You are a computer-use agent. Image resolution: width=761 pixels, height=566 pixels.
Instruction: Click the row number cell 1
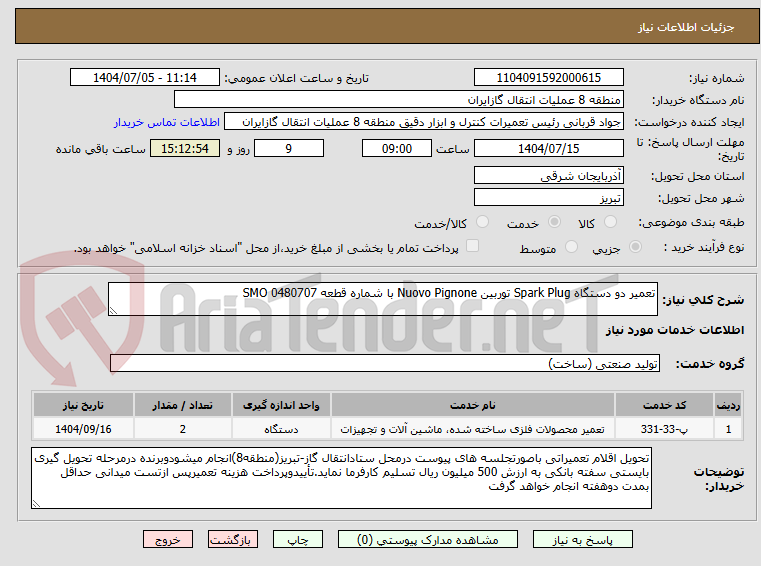click(728, 429)
